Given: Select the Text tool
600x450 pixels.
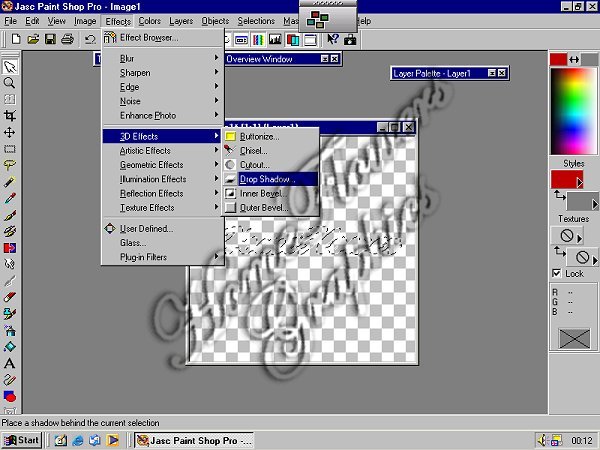Looking at the screenshot, I should pyautogui.click(x=10, y=363).
